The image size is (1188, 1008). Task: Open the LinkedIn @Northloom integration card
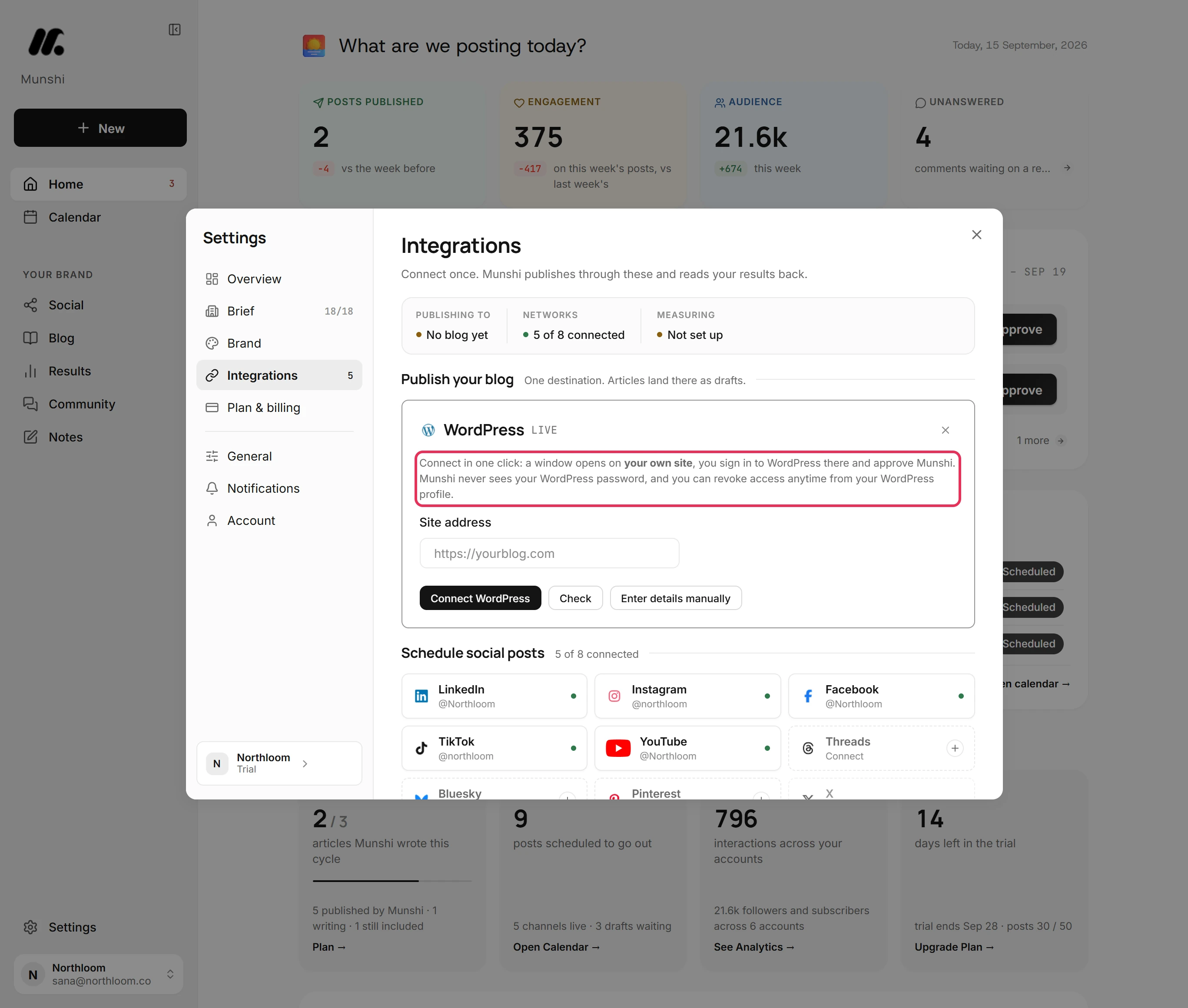(x=494, y=696)
